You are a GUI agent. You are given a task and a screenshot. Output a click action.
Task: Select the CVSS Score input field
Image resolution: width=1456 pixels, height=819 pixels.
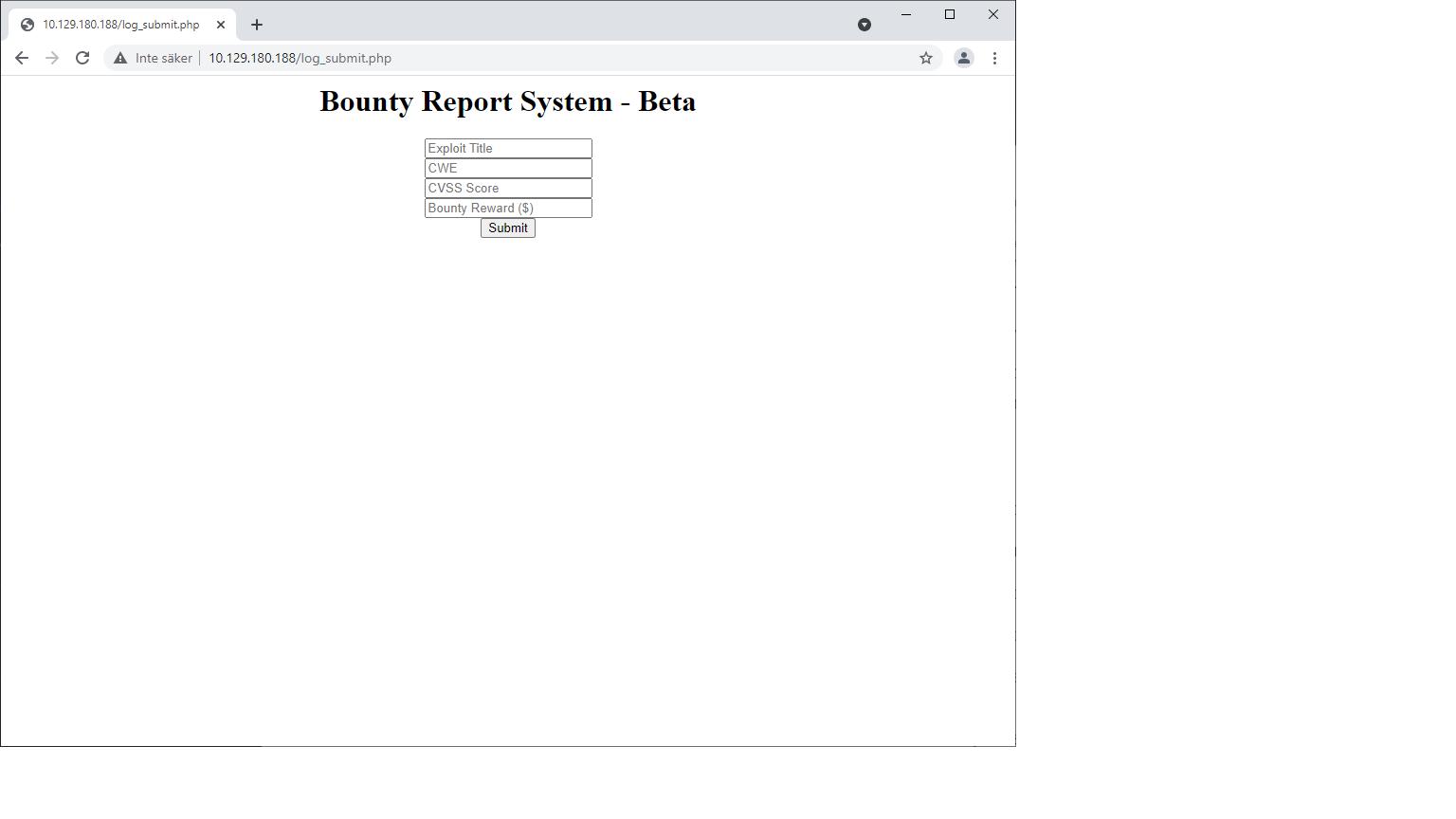(x=508, y=188)
